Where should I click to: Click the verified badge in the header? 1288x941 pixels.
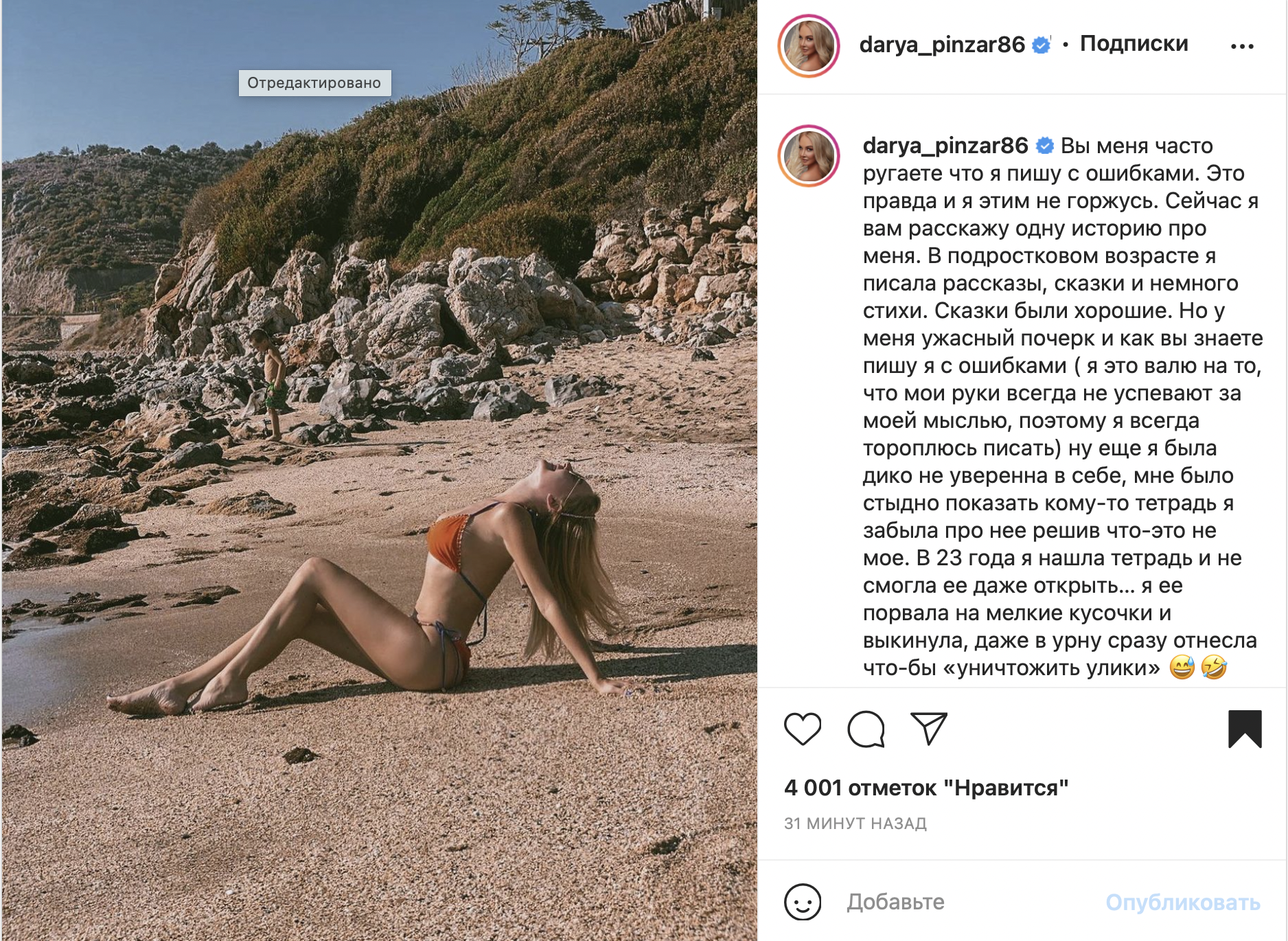pyautogui.click(x=1042, y=45)
